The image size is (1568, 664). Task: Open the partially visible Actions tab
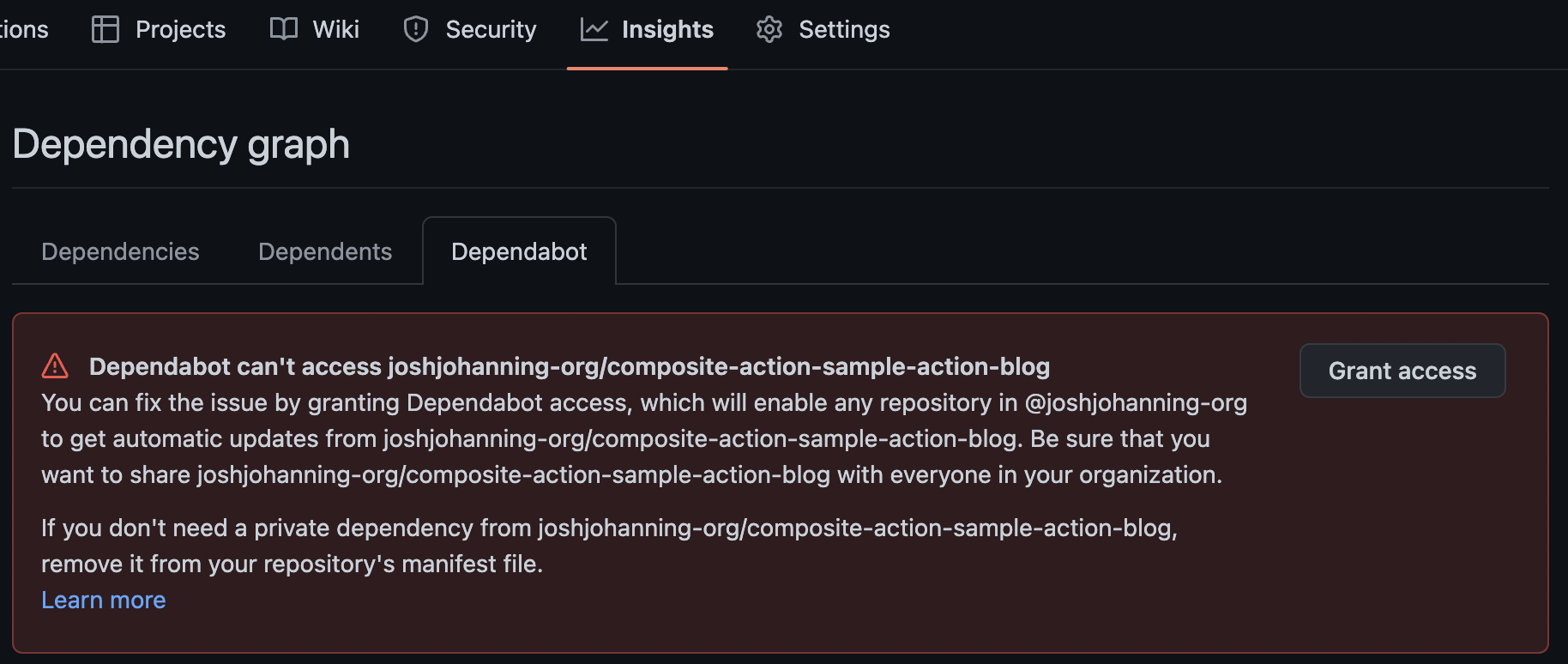coord(24,29)
